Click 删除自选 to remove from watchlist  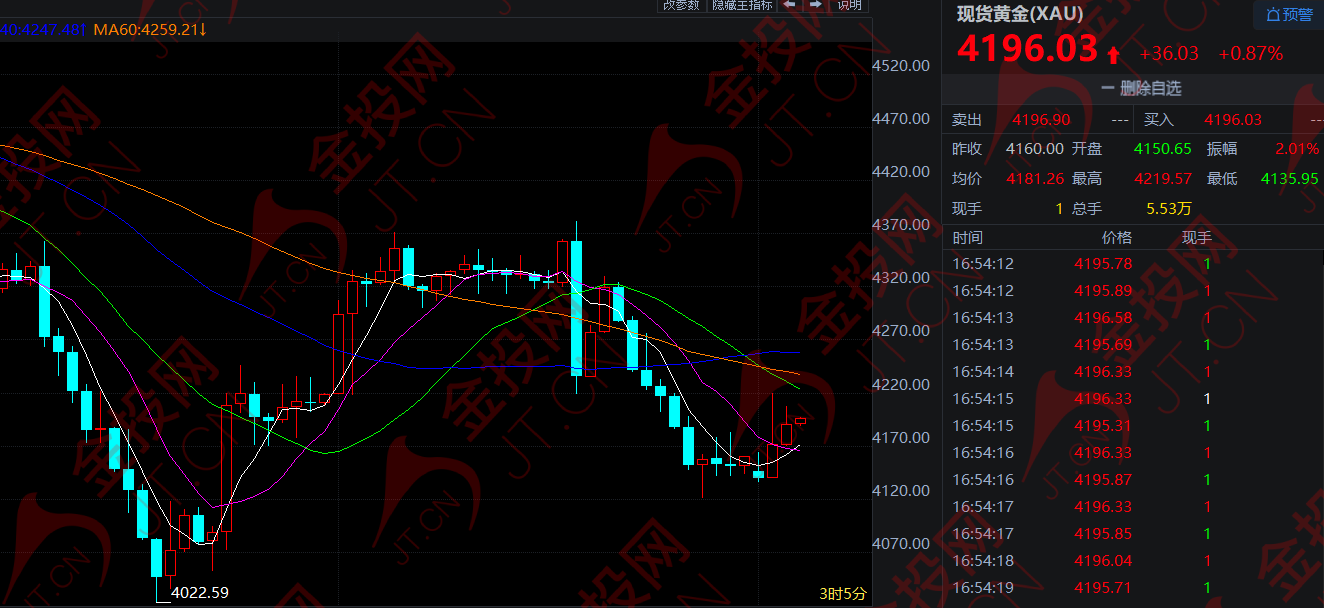(1141, 88)
